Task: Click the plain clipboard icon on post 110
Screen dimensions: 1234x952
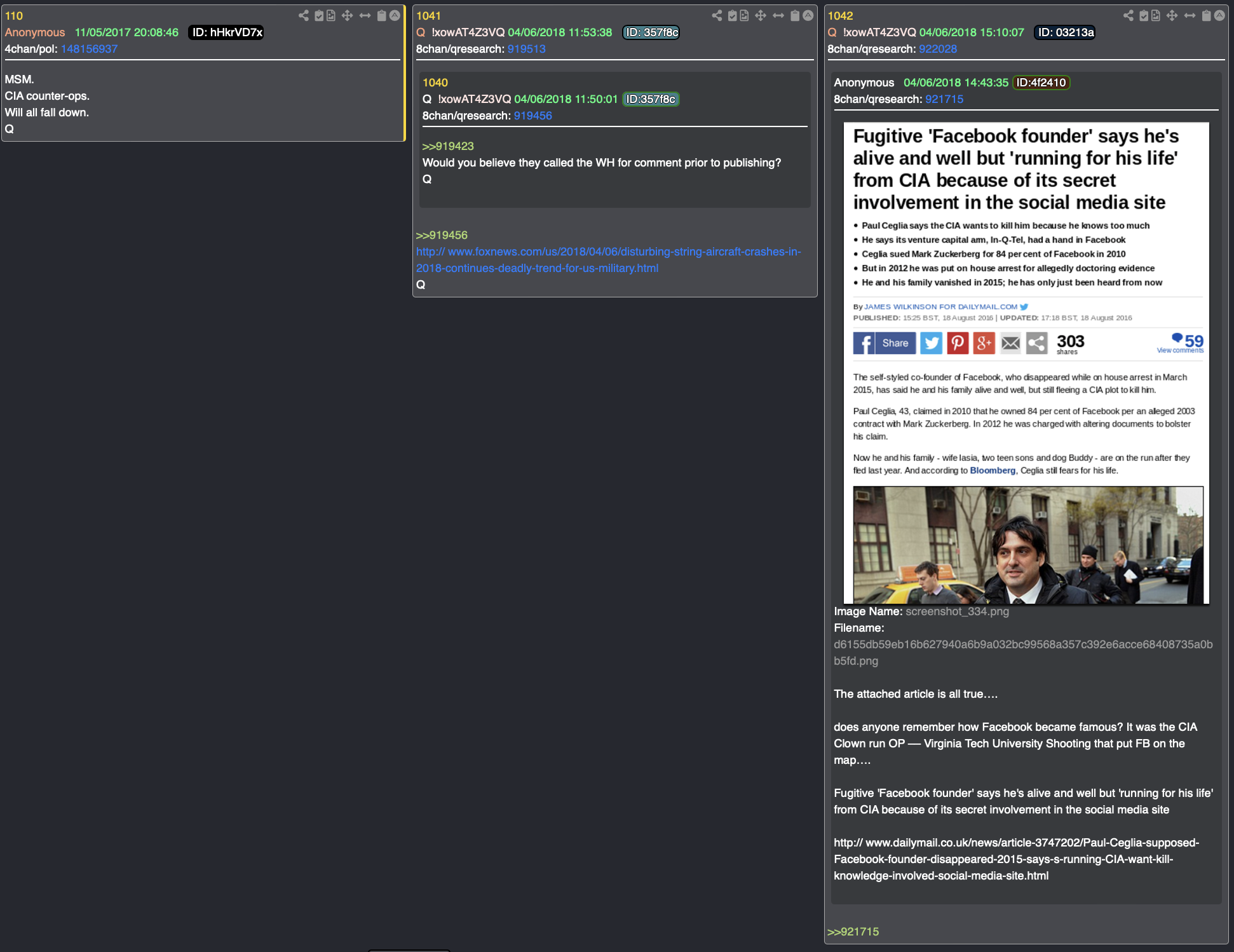Action: click(381, 15)
